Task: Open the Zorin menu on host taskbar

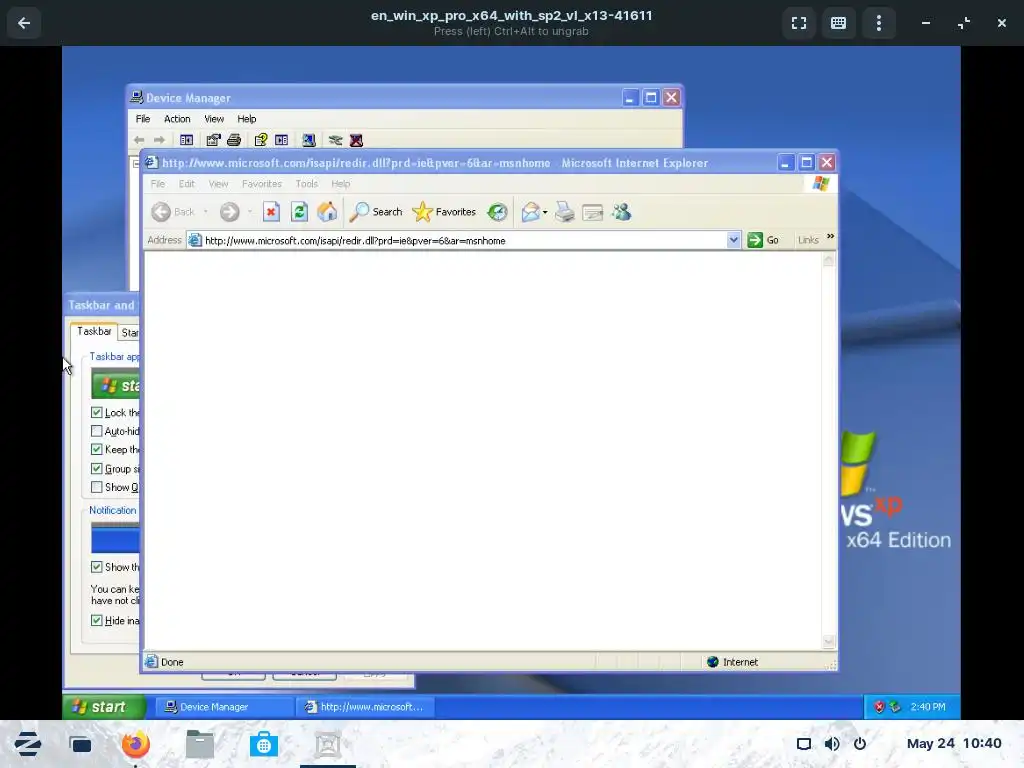Action: 27,744
